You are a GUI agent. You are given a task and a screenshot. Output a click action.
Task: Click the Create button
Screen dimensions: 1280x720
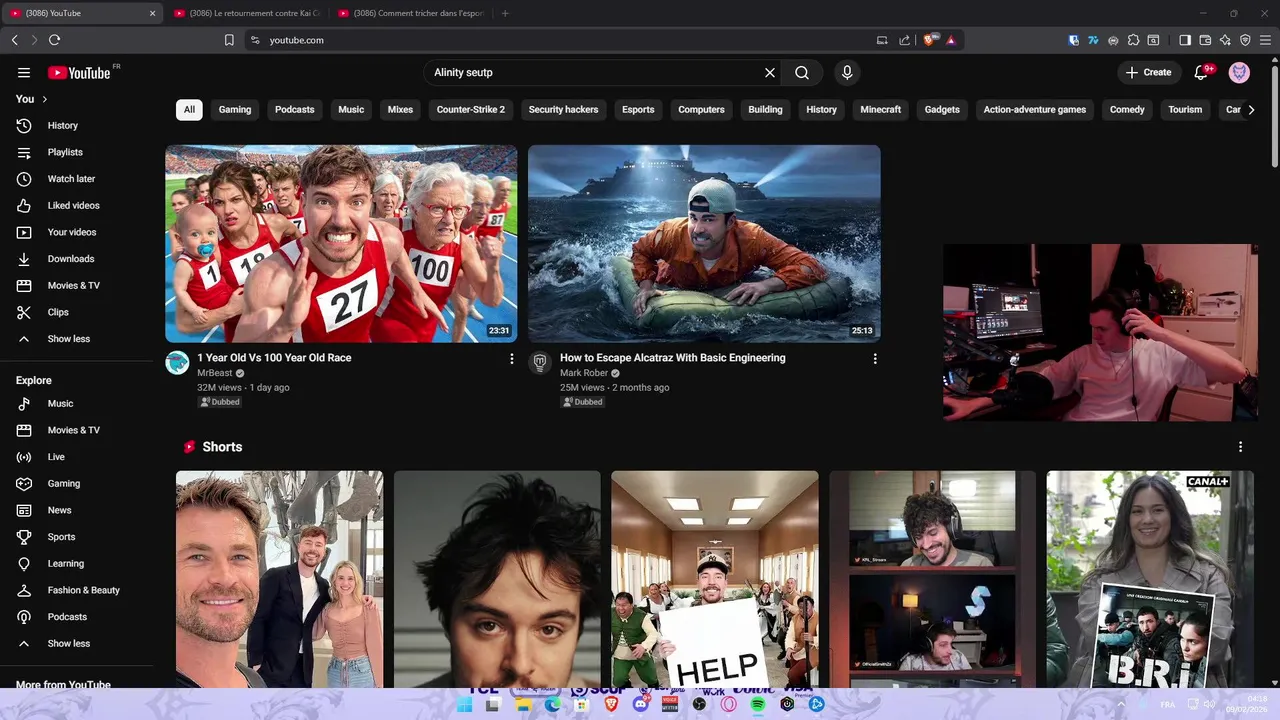1148,72
